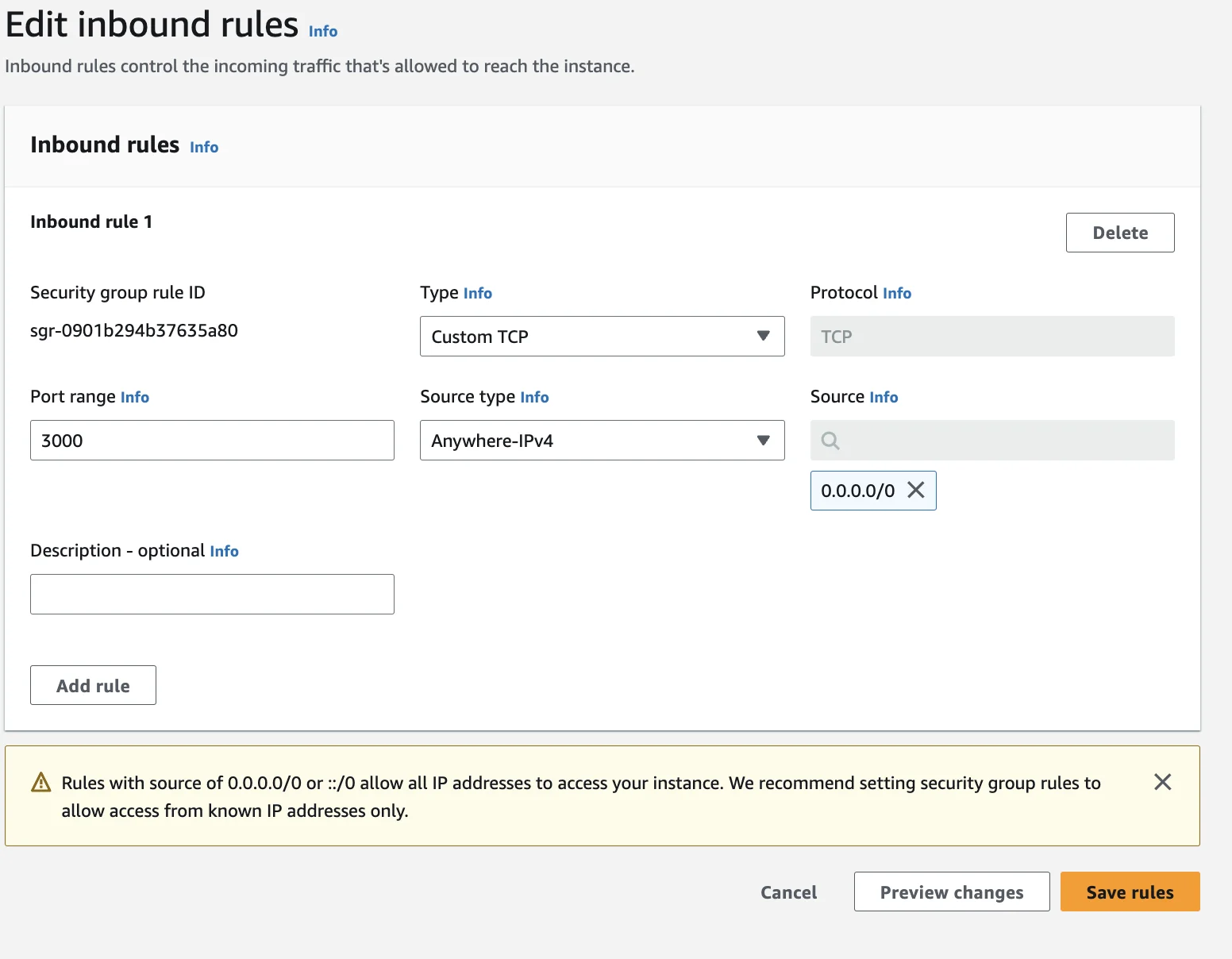Delete Inbound rule 1
Image resolution: width=1232 pixels, height=959 pixels.
1119,232
